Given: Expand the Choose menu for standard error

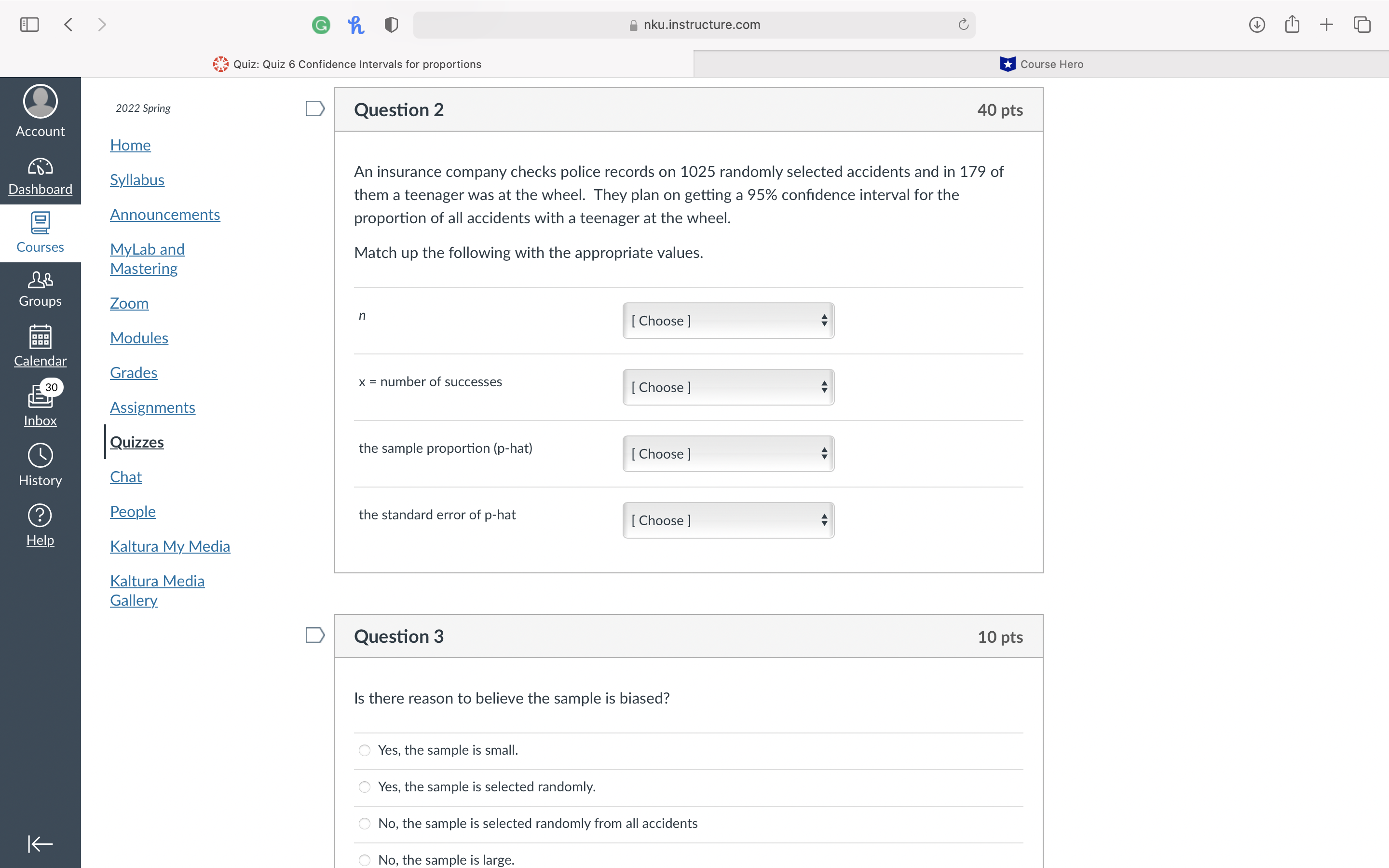Looking at the screenshot, I should (x=728, y=520).
